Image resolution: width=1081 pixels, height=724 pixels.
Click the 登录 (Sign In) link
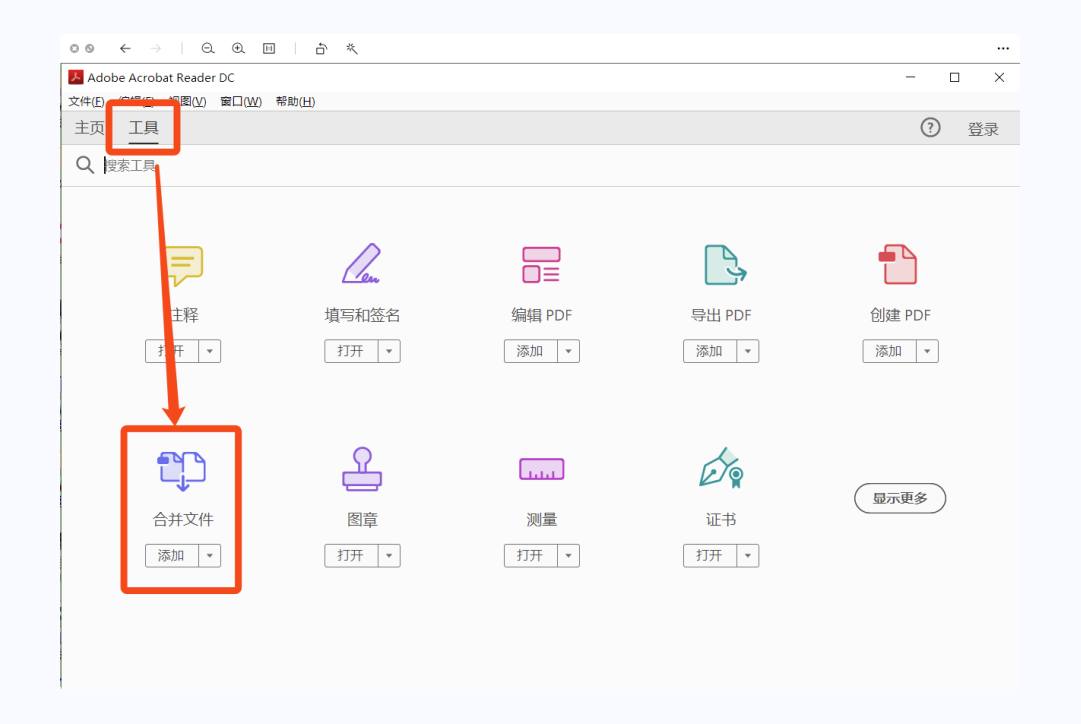(982, 129)
